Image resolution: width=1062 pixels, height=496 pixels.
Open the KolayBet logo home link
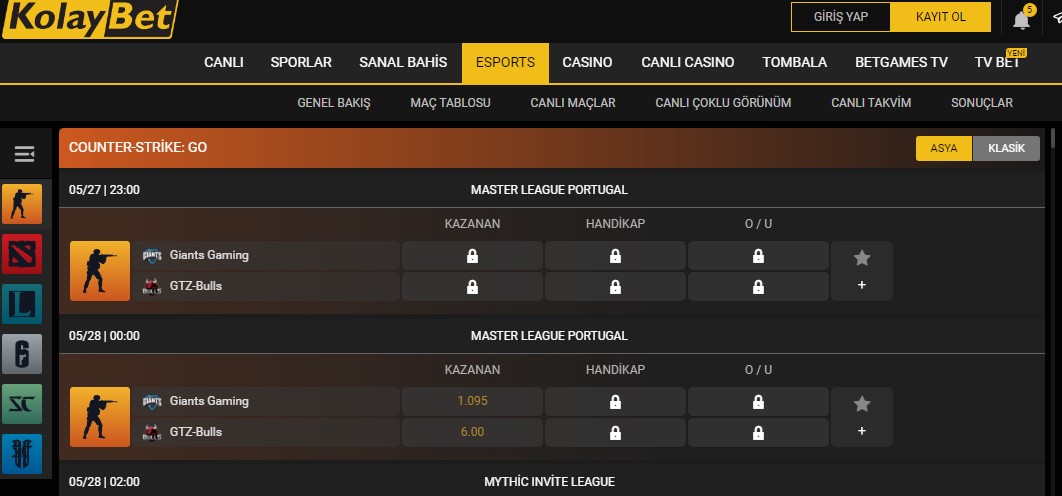[89, 18]
